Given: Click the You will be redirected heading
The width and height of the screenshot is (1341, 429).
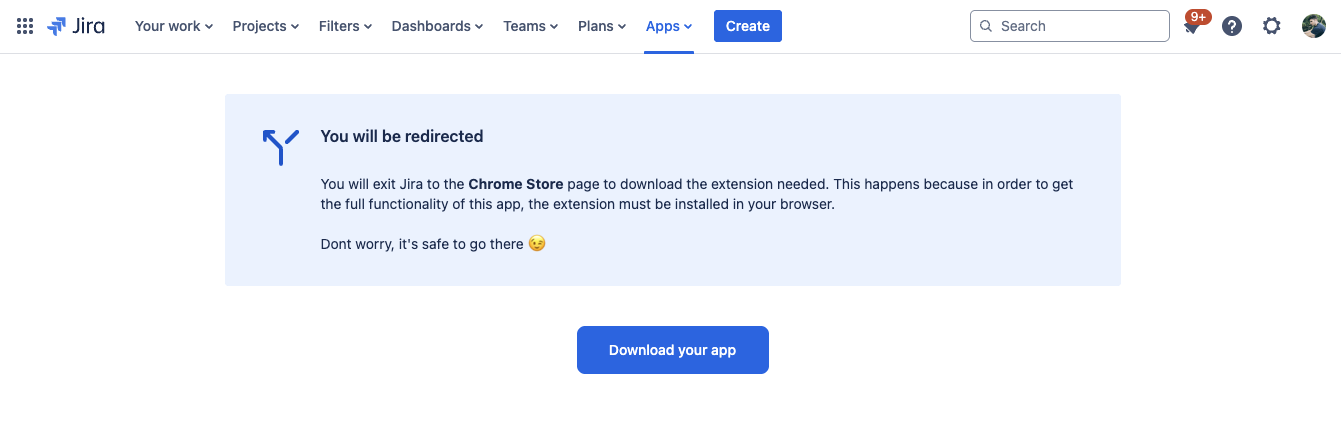Looking at the screenshot, I should coord(401,136).
